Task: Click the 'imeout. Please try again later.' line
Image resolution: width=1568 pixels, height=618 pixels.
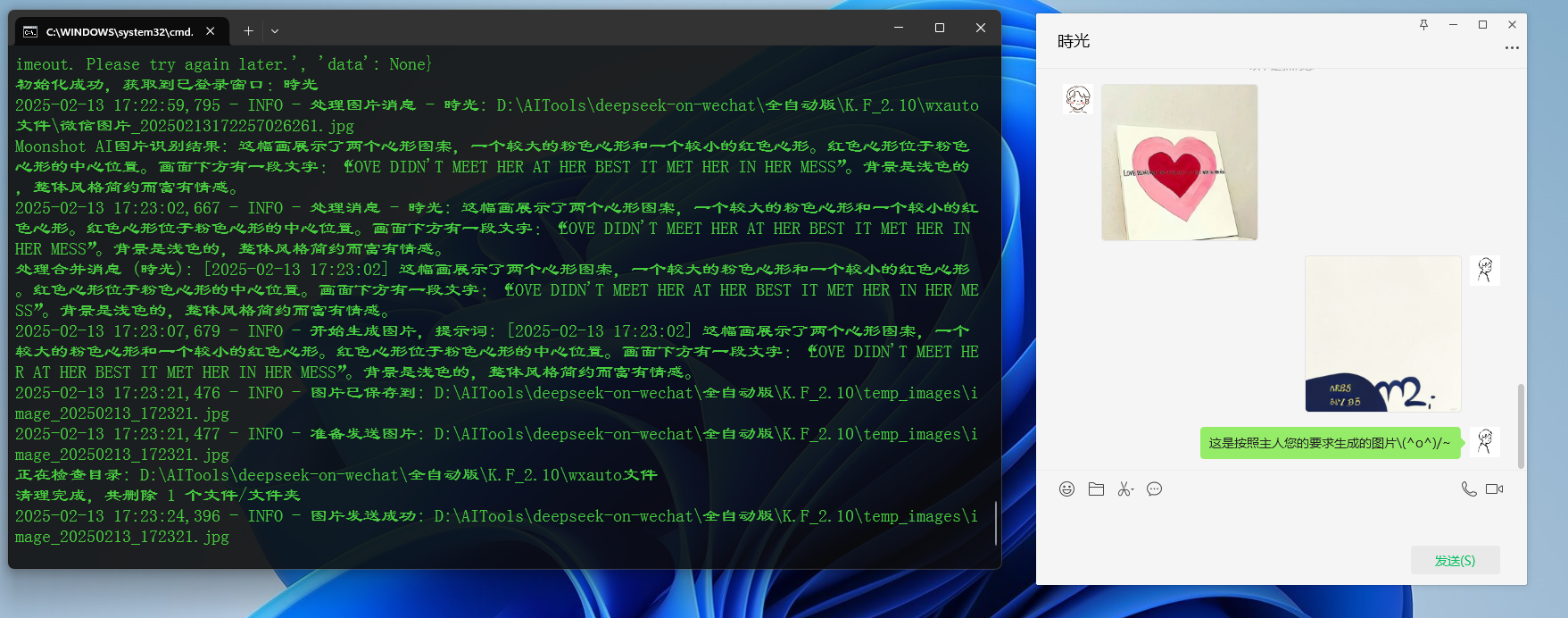Action: click(x=224, y=64)
